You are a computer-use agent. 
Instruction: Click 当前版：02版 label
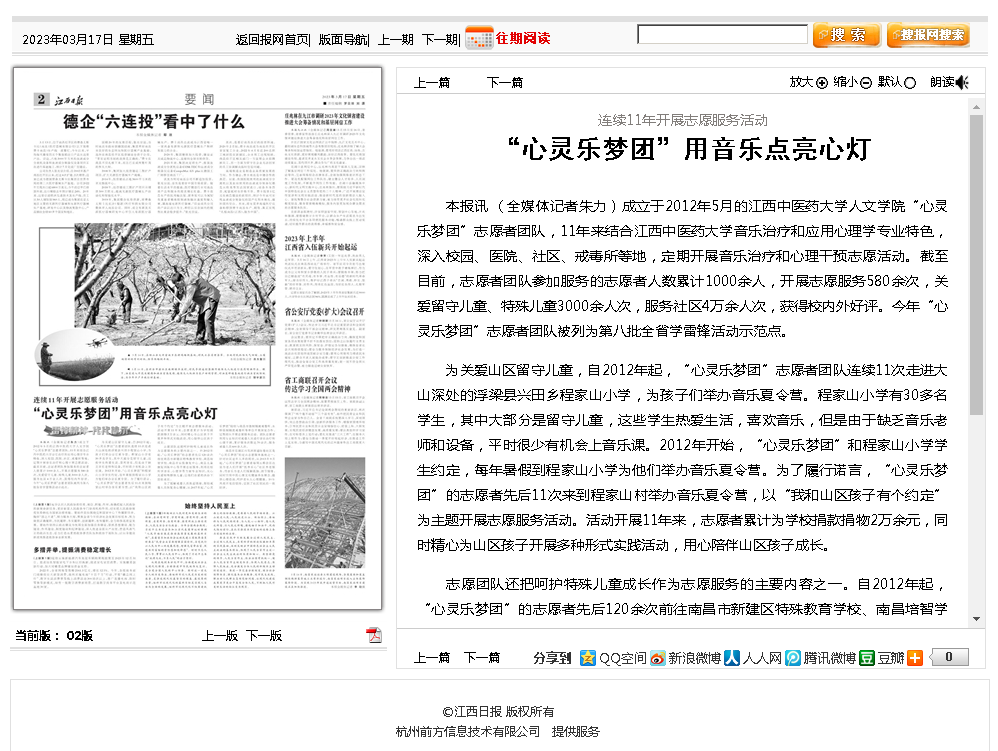click(x=54, y=636)
